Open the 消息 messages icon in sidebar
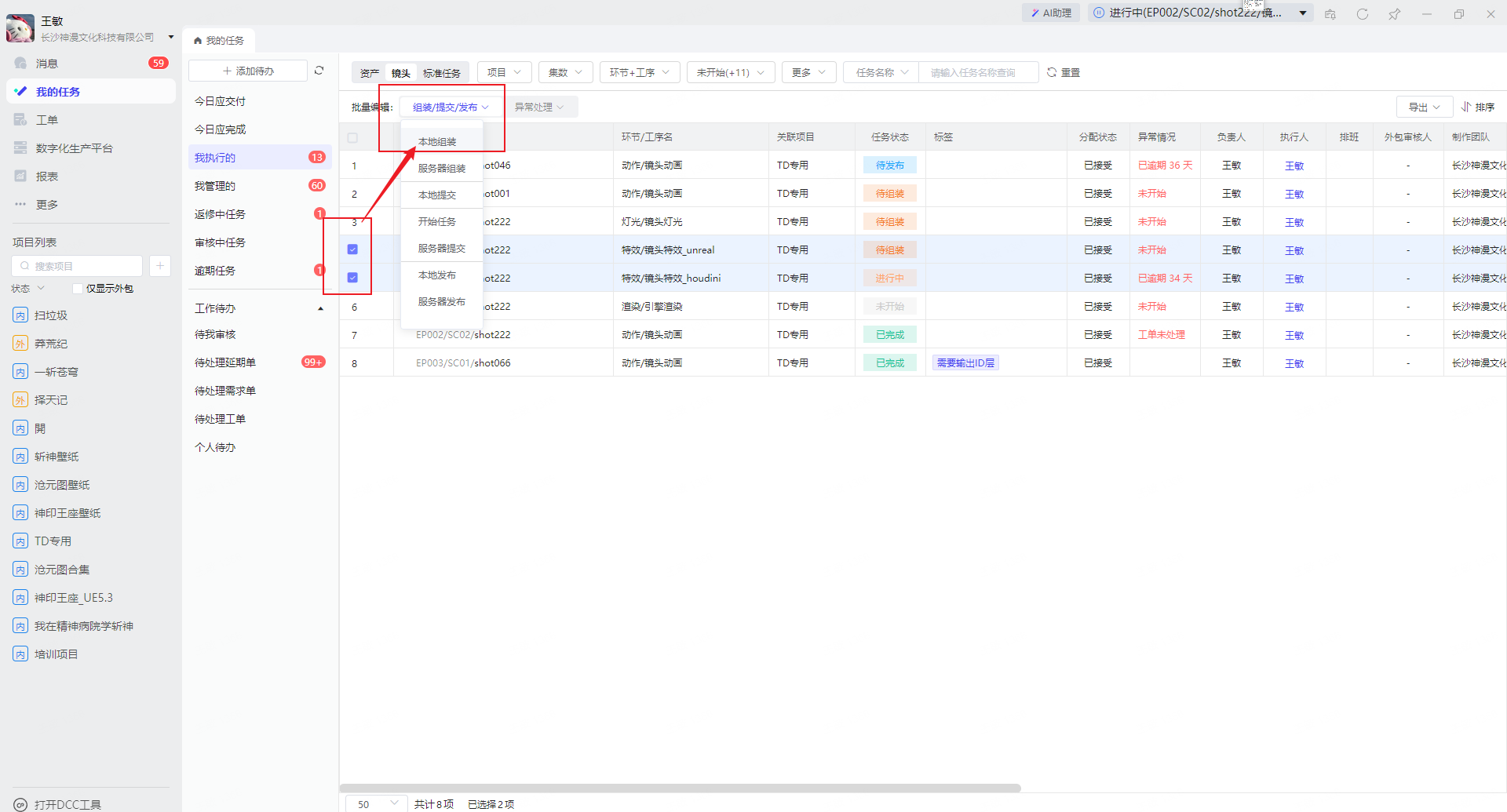 (21, 64)
